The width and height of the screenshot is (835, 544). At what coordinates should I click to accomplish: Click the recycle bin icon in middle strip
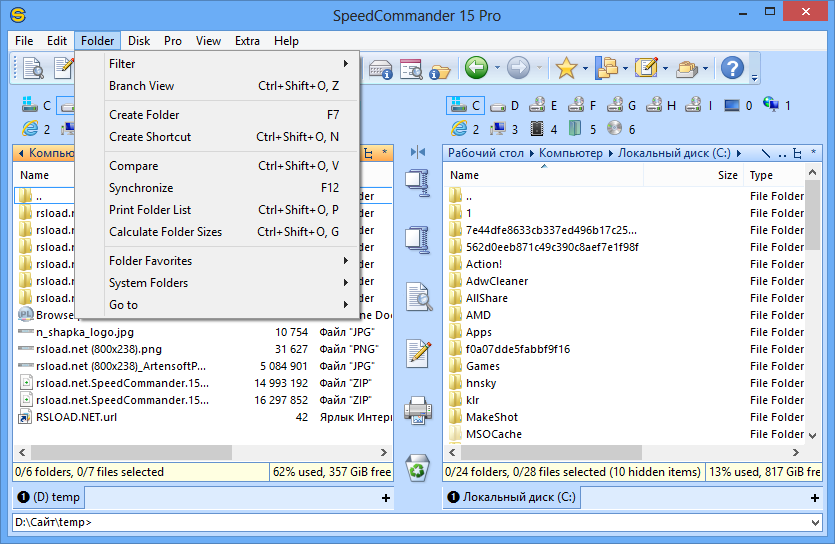click(x=418, y=468)
